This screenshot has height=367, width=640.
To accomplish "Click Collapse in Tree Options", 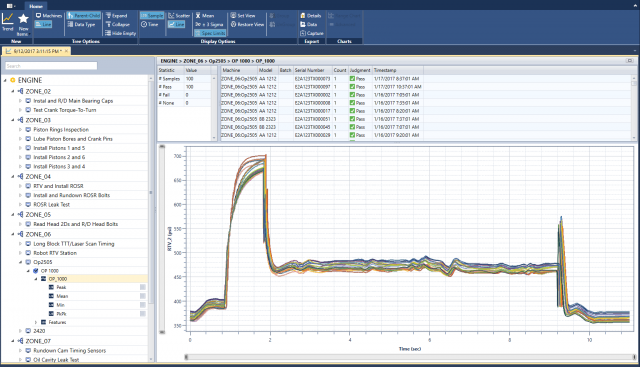I will coord(118,24).
